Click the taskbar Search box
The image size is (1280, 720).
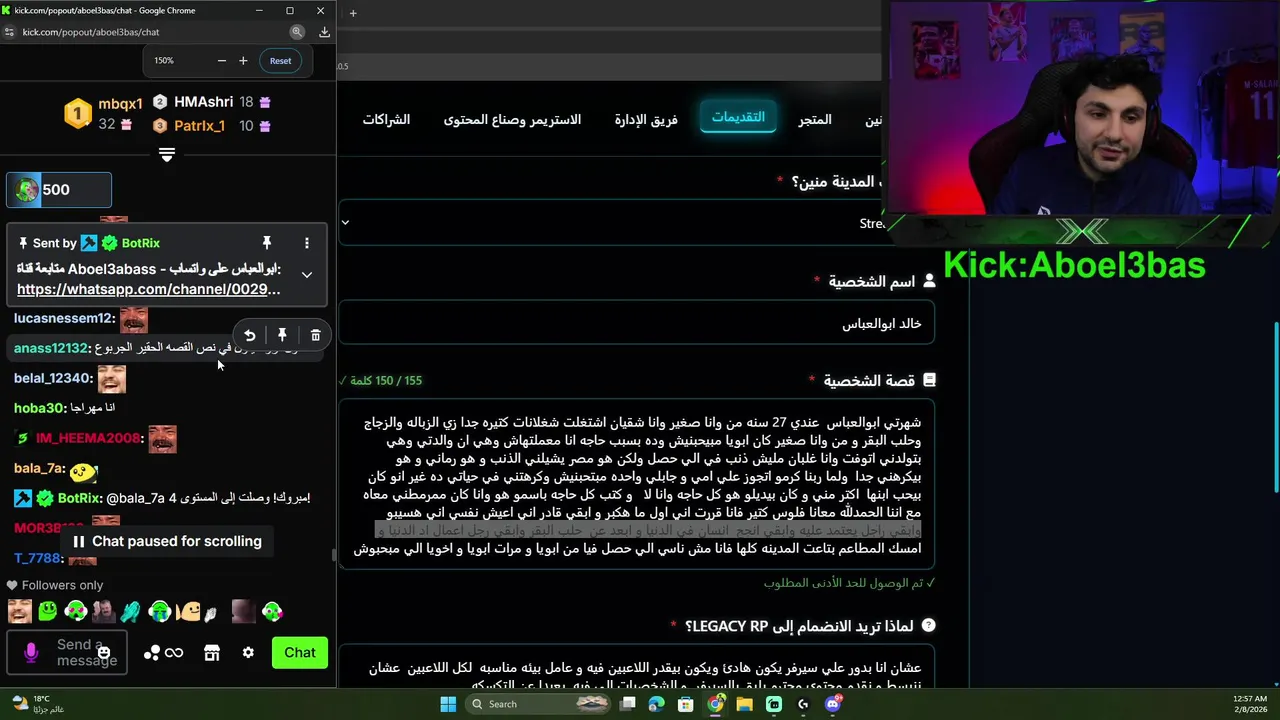[538, 704]
